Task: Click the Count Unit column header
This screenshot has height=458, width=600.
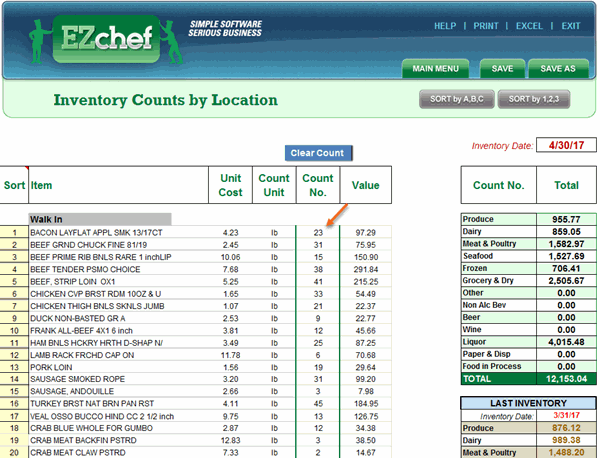Action: [274, 185]
